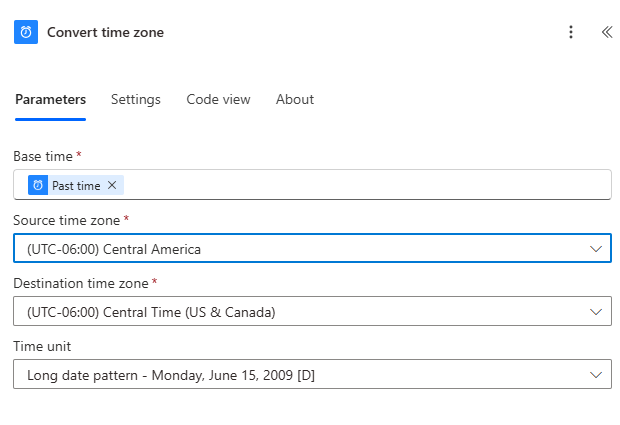This screenshot has height=425, width=620.
Task: Expand the Time unit dropdown arrow
Action: pyautogui.click(x=596, y=375)
